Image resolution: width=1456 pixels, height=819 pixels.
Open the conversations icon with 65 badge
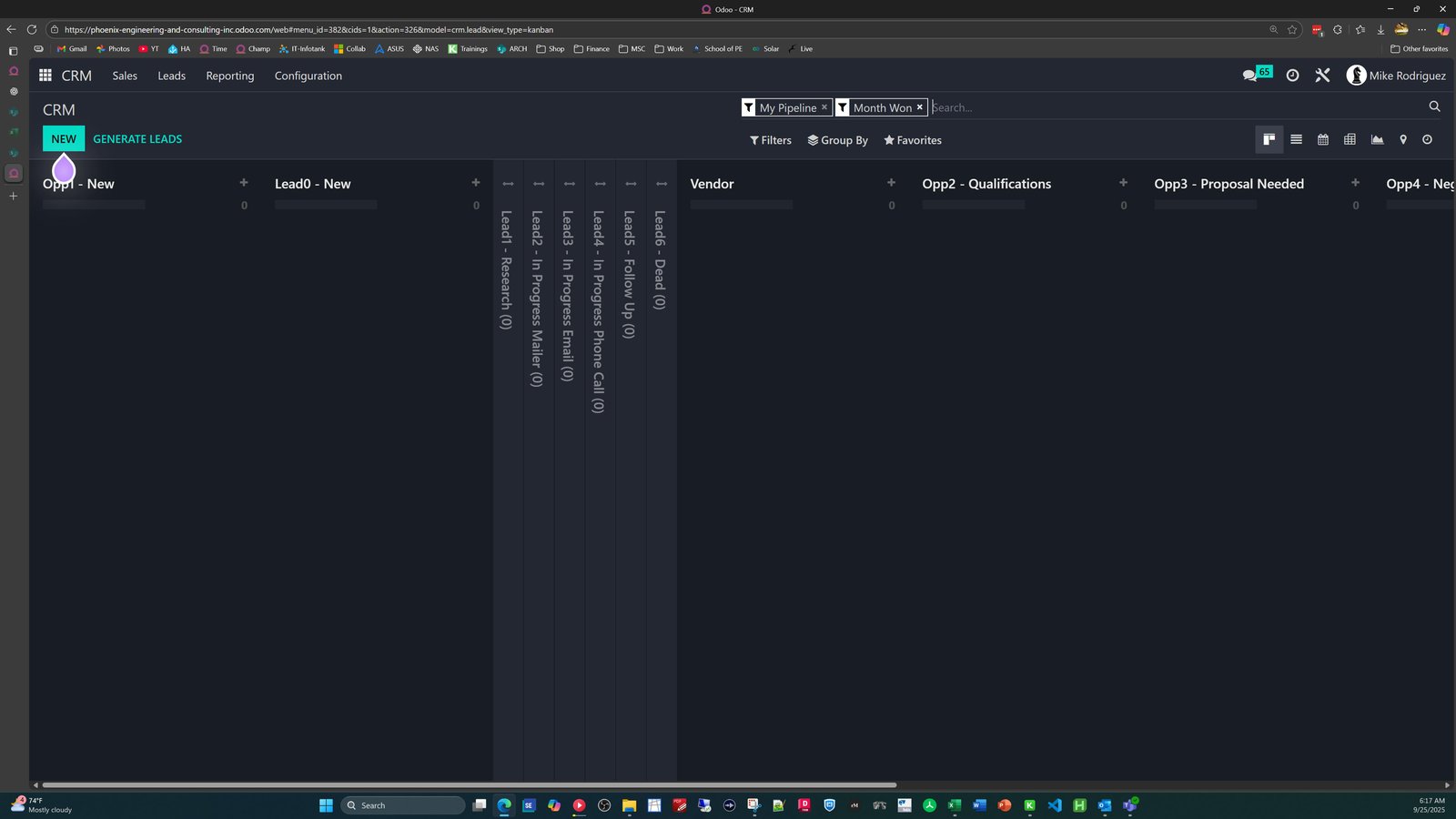pyautogui.click(x=1257, y=74)
